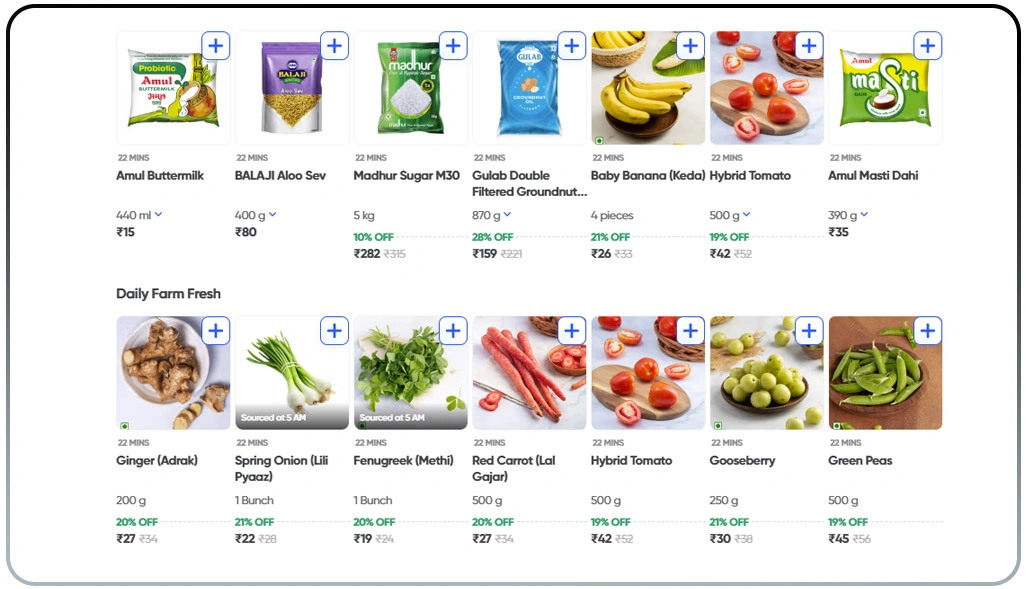View the Gooseberry product image
The width and height of the screenshot is (1026, 589).
point(766,380)
